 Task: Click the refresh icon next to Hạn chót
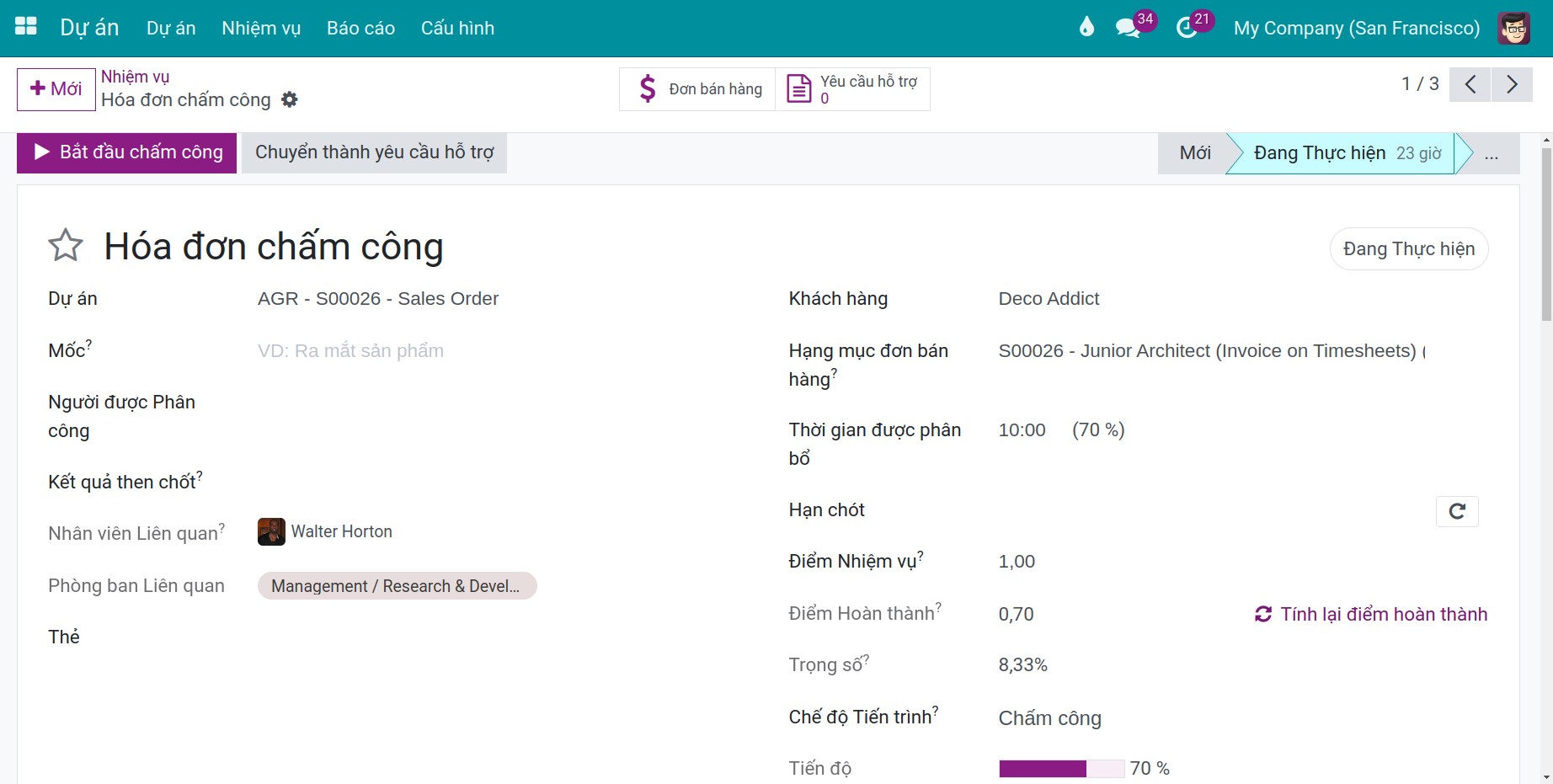[1457, 511]
